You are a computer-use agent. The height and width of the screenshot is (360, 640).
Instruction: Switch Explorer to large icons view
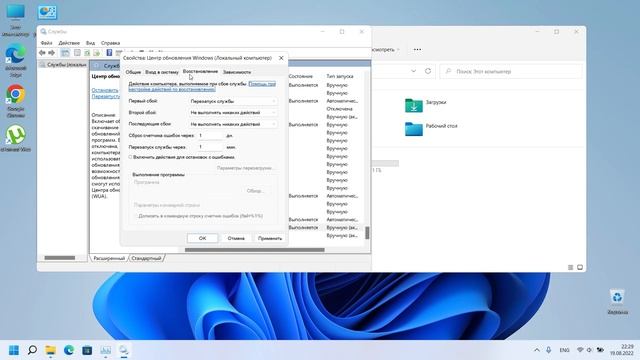580,267
